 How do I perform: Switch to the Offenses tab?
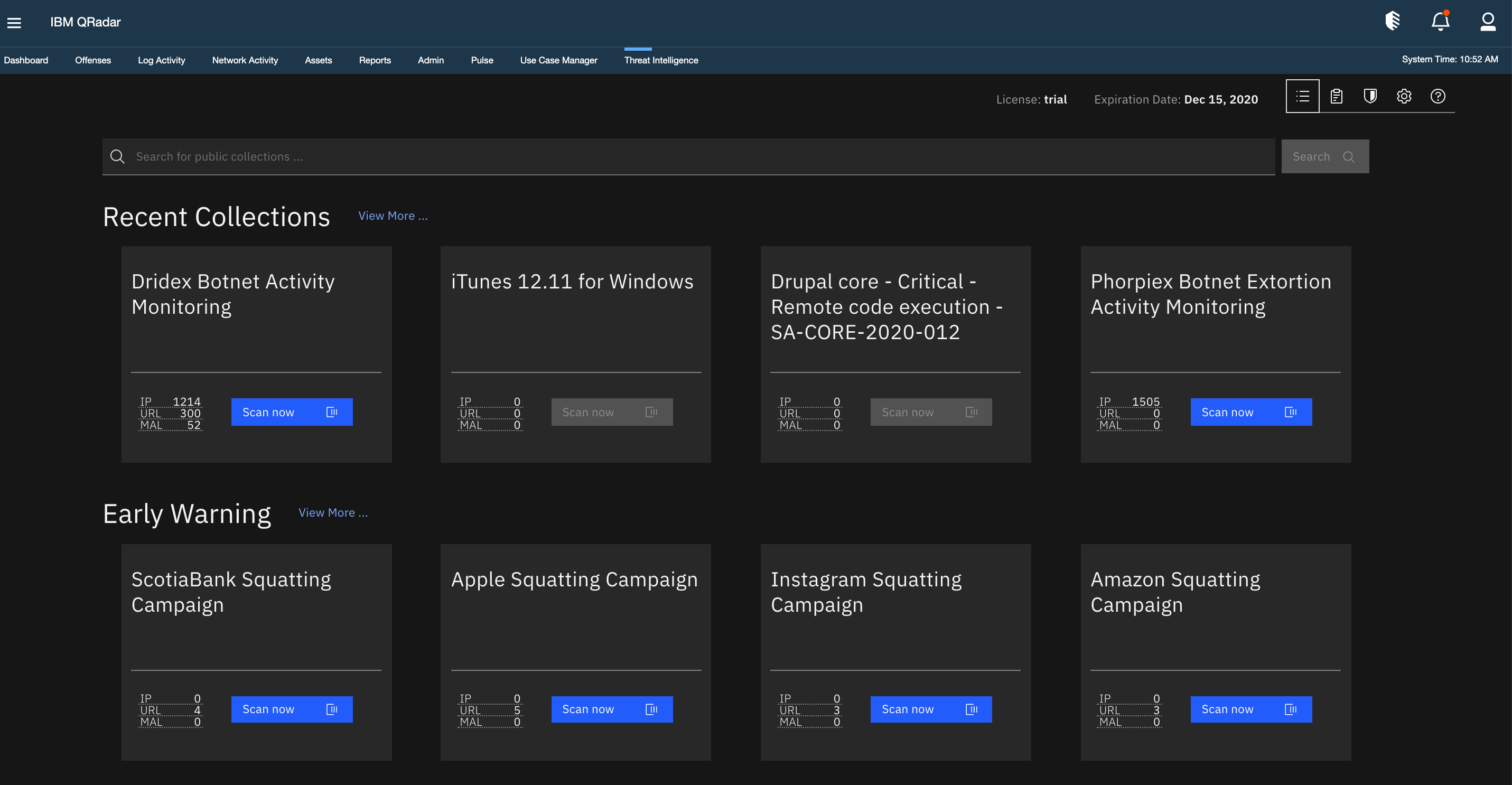point(93,60)
